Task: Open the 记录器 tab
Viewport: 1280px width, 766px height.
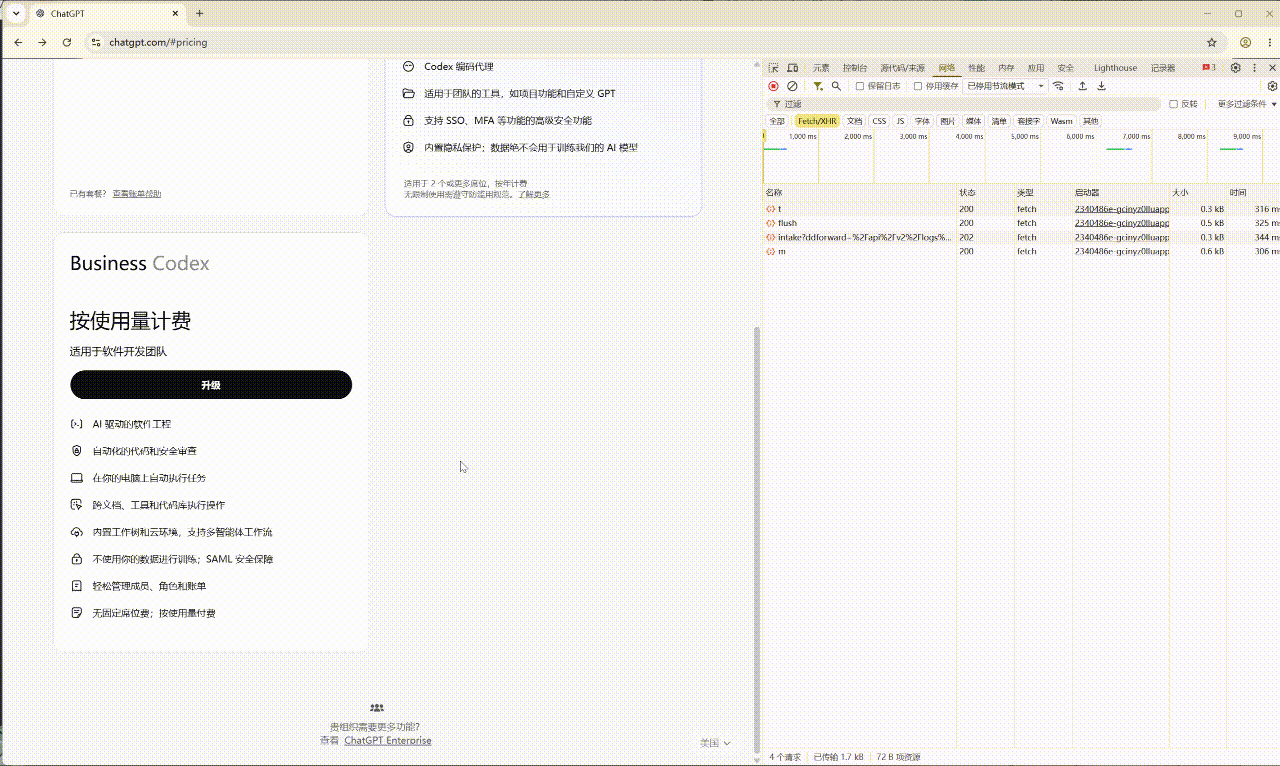Action: pos(1163,68)
